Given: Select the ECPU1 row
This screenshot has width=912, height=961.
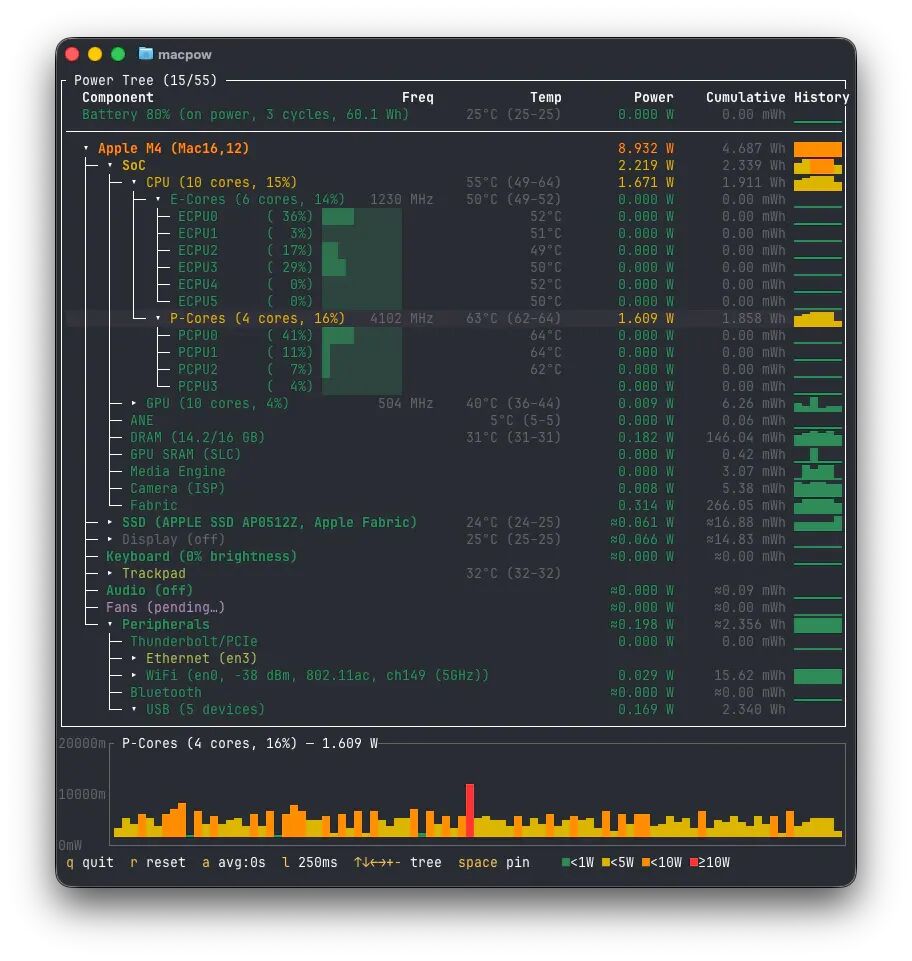Looking at the screenshot, I should (x=454, y=234).
